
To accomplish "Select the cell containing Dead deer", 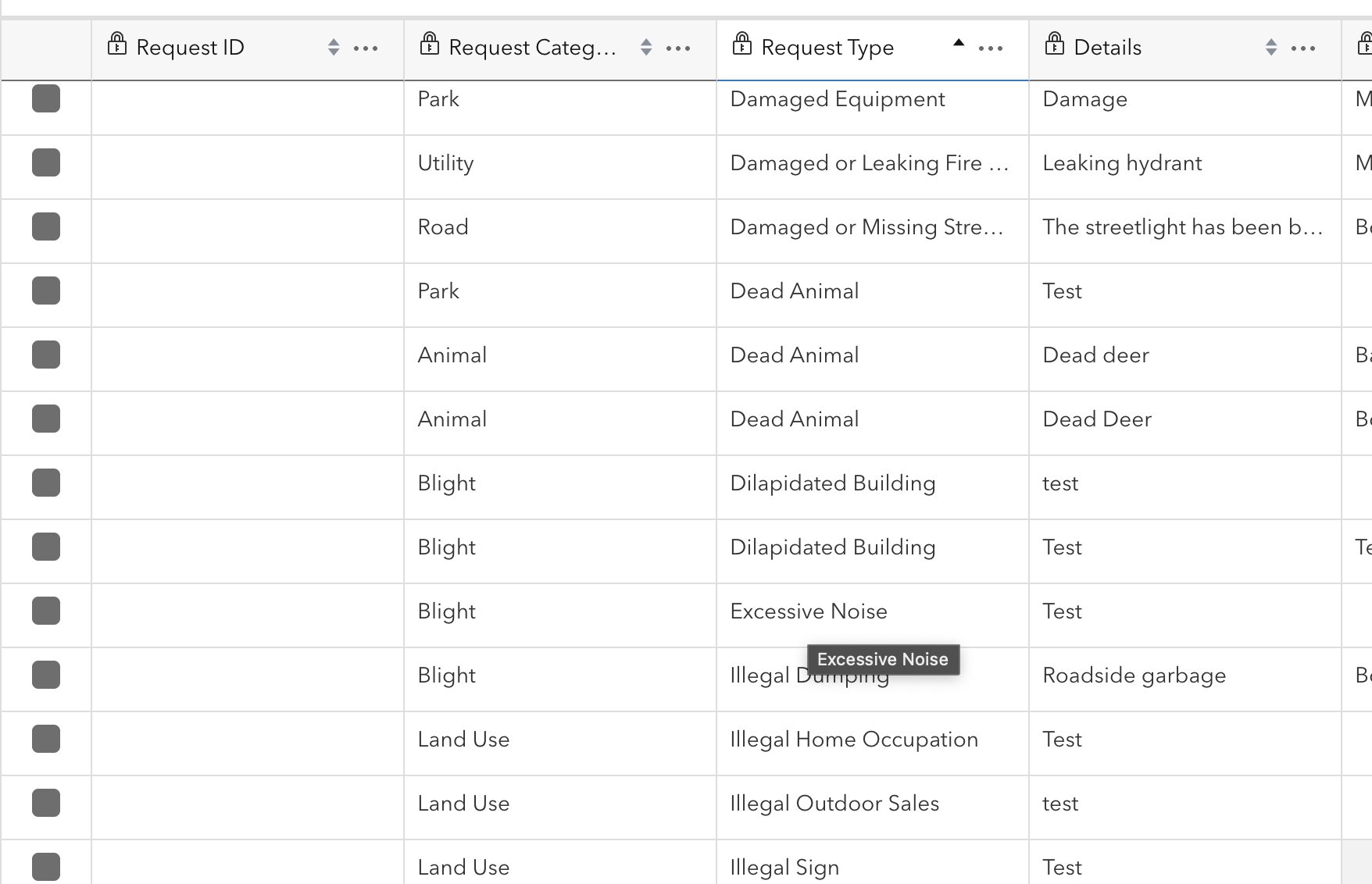I will [x=1095, y=355].
